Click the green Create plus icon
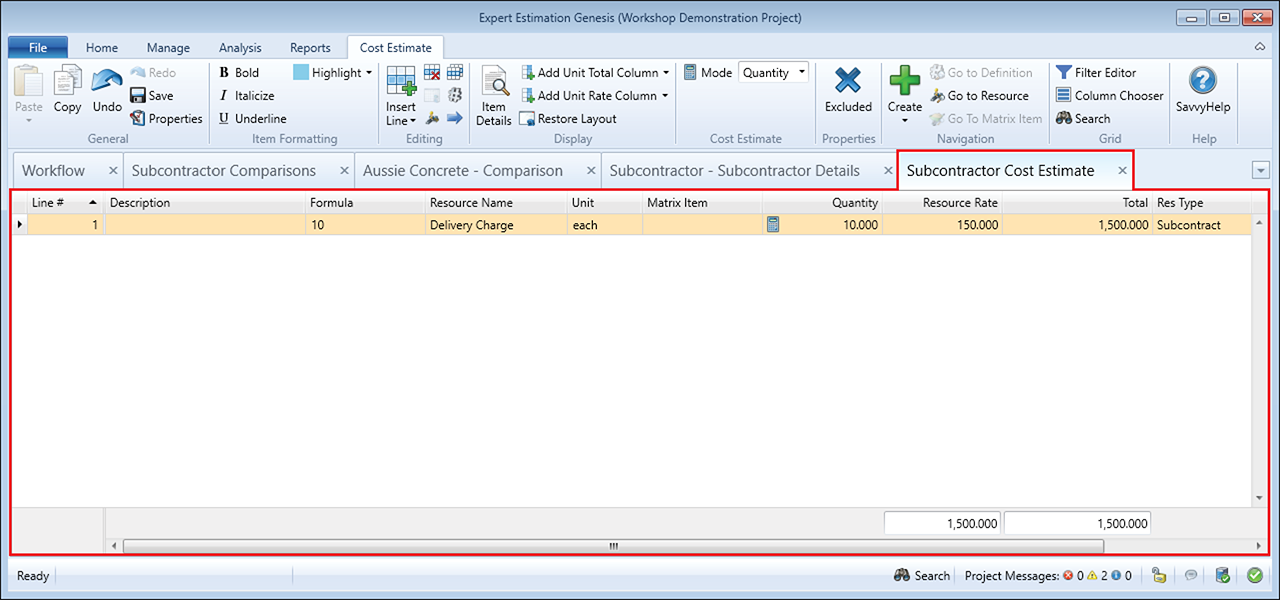 coord(904,81)
